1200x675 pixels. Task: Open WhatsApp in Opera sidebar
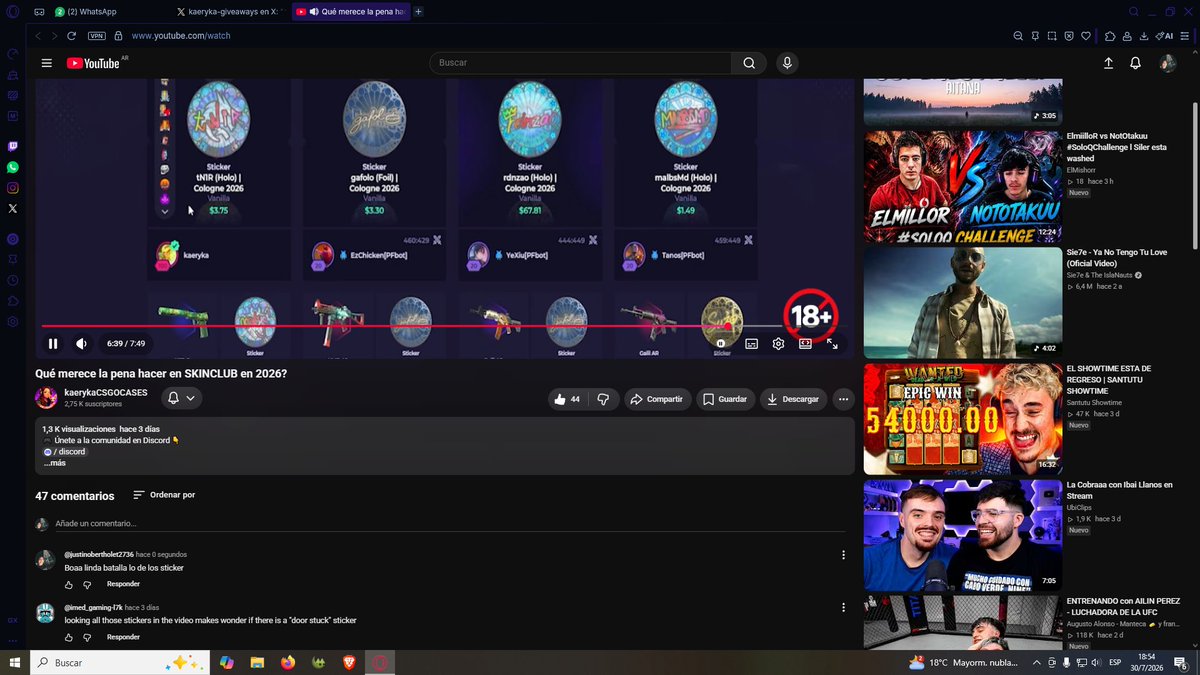[x=12, y=167]
